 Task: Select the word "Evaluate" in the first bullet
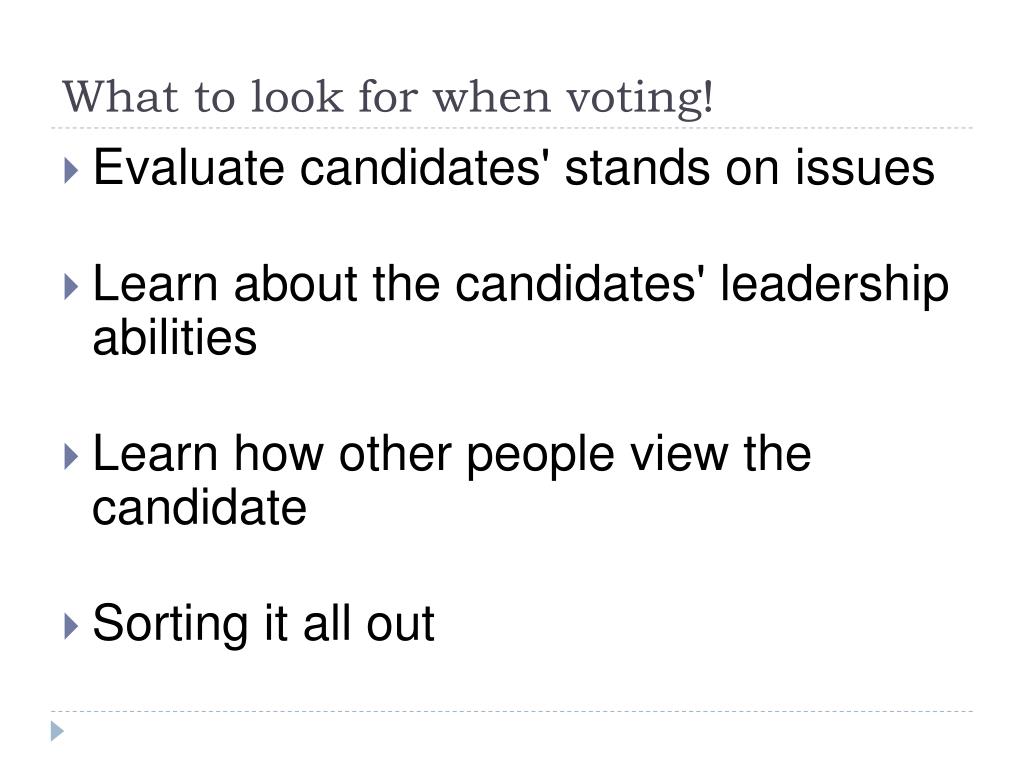[189, 168]
